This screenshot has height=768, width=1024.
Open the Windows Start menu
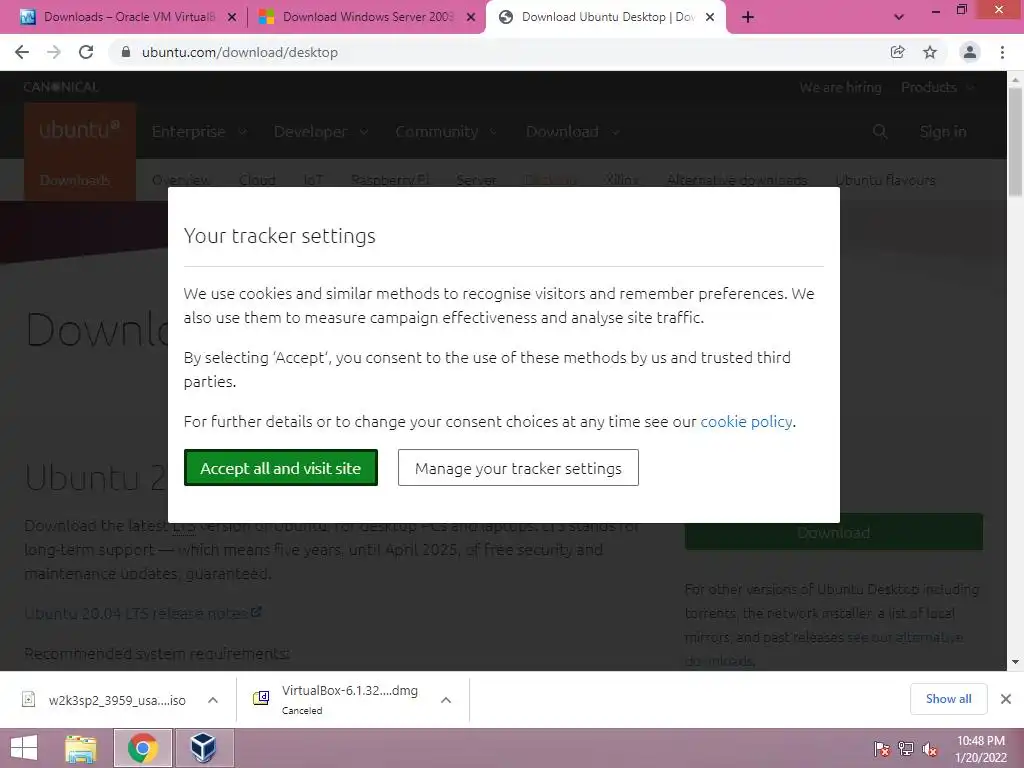point(24,748)
